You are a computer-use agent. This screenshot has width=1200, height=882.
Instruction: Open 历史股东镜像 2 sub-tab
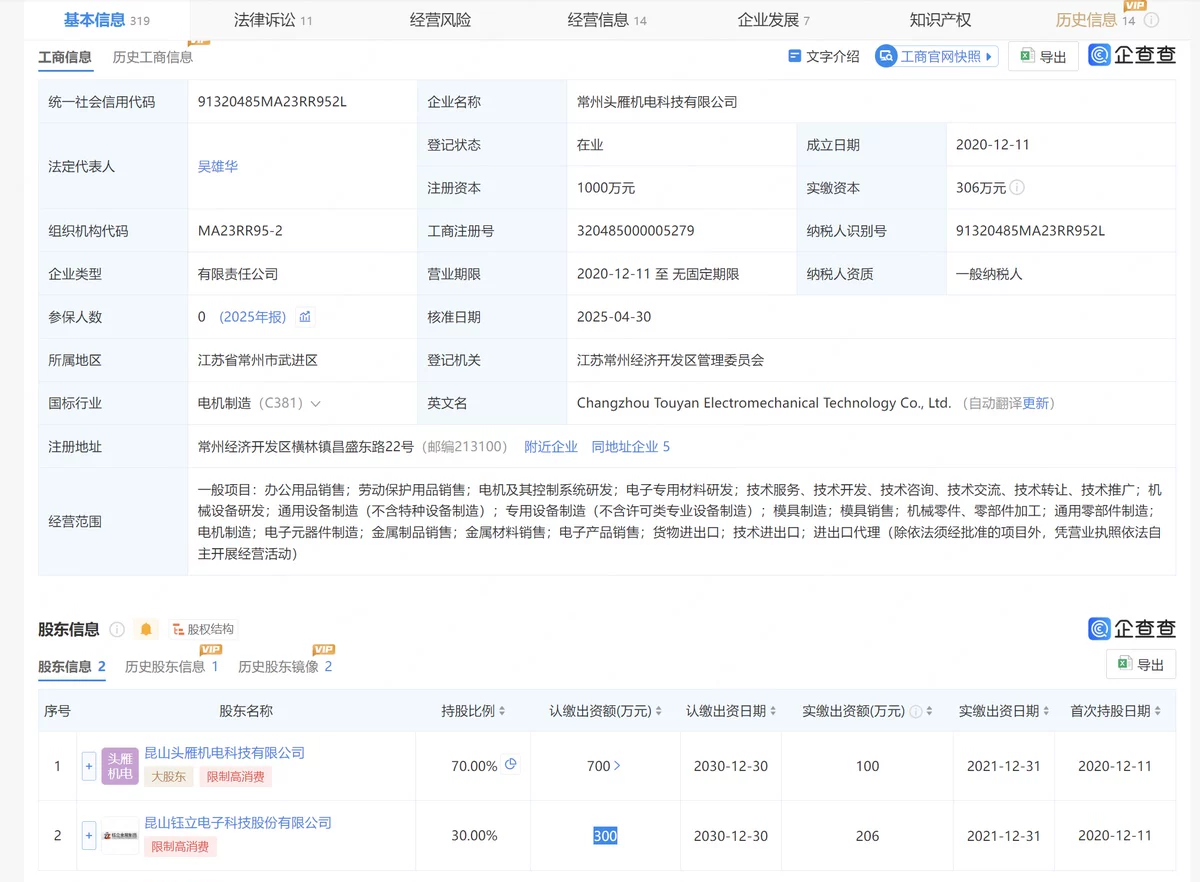[285, 666]
